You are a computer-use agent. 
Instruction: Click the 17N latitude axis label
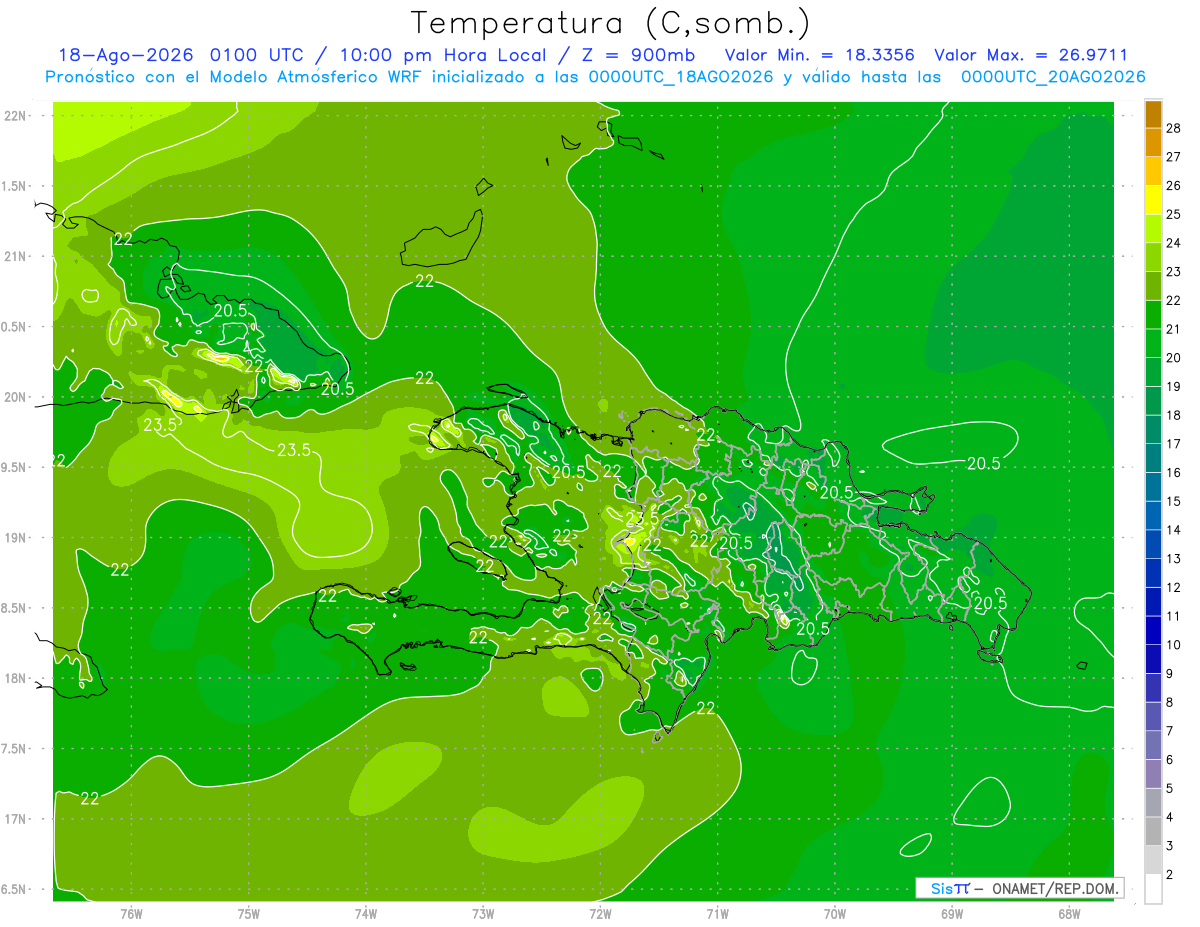pos(16,820)
